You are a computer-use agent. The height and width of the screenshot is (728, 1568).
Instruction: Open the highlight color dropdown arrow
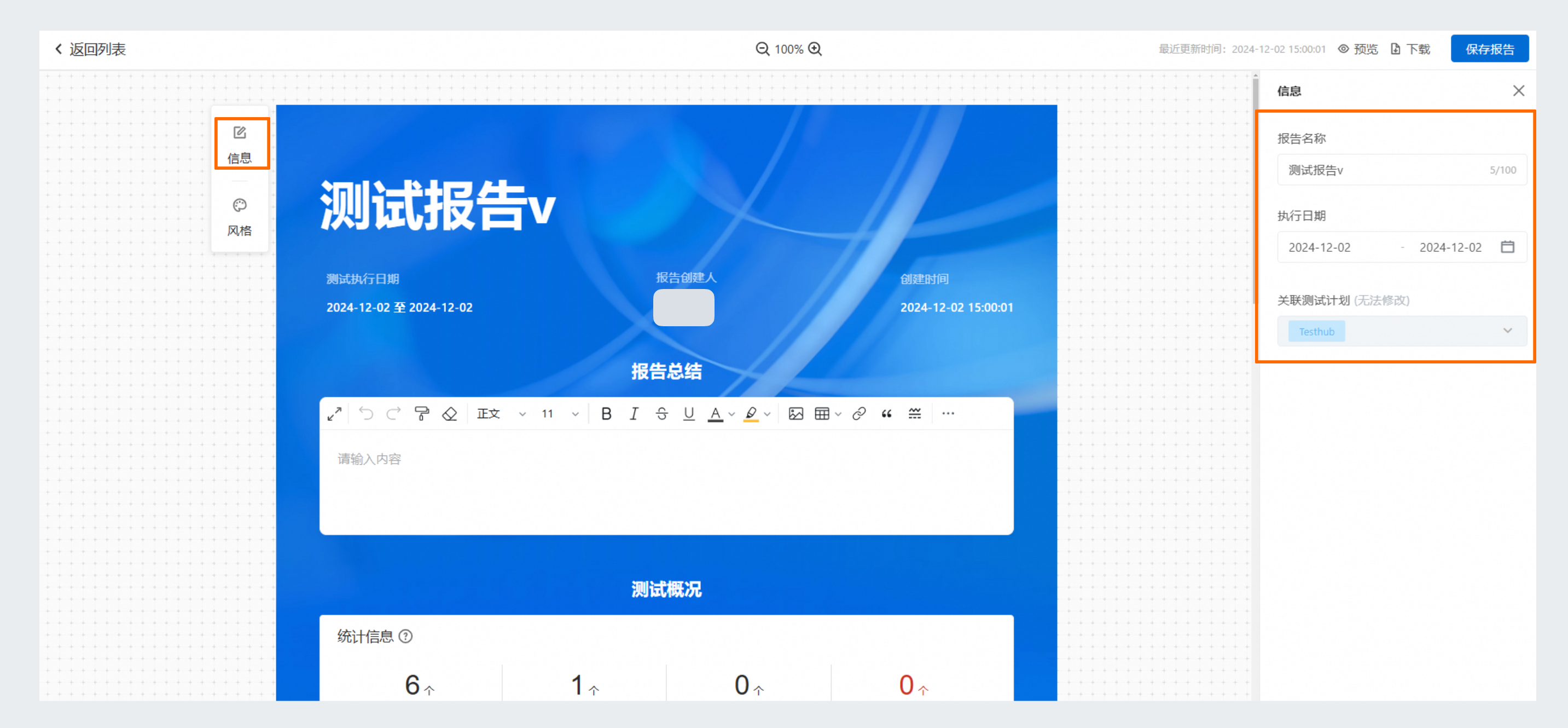[x=767, y=414]
